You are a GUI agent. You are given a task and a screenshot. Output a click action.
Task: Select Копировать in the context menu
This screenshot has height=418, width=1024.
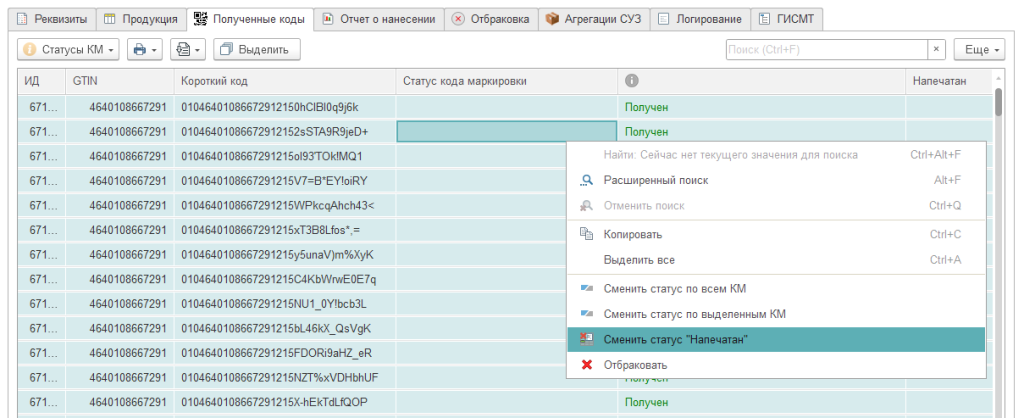click(x=776, y=234)
